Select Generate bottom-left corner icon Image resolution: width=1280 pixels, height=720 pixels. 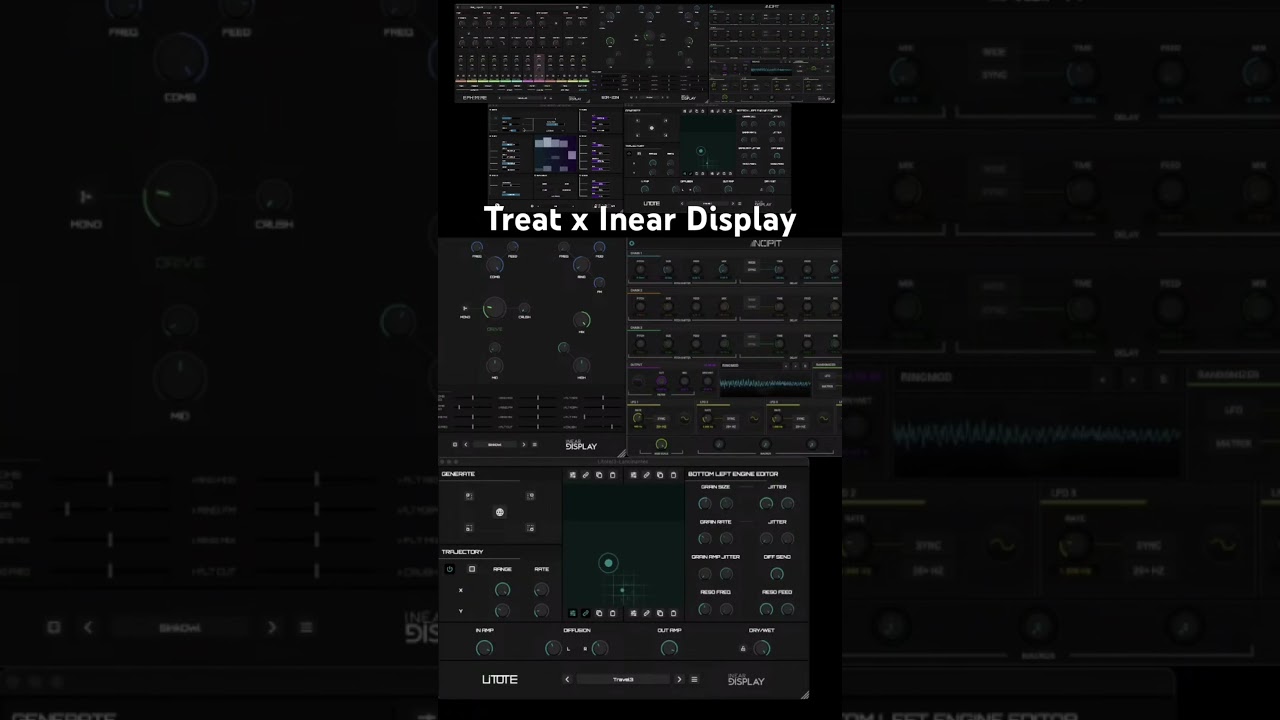click(469, 528)
